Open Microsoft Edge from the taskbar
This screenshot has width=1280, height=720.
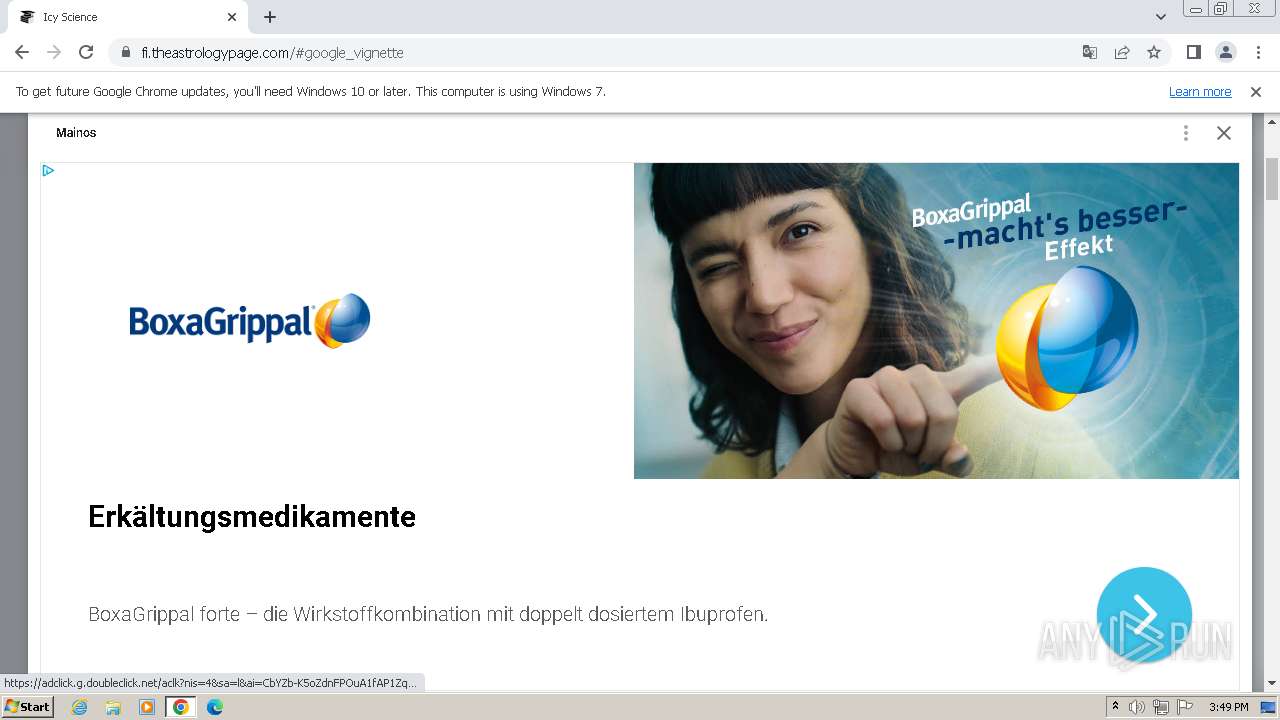pyautogui.click(x=215, y=707)
